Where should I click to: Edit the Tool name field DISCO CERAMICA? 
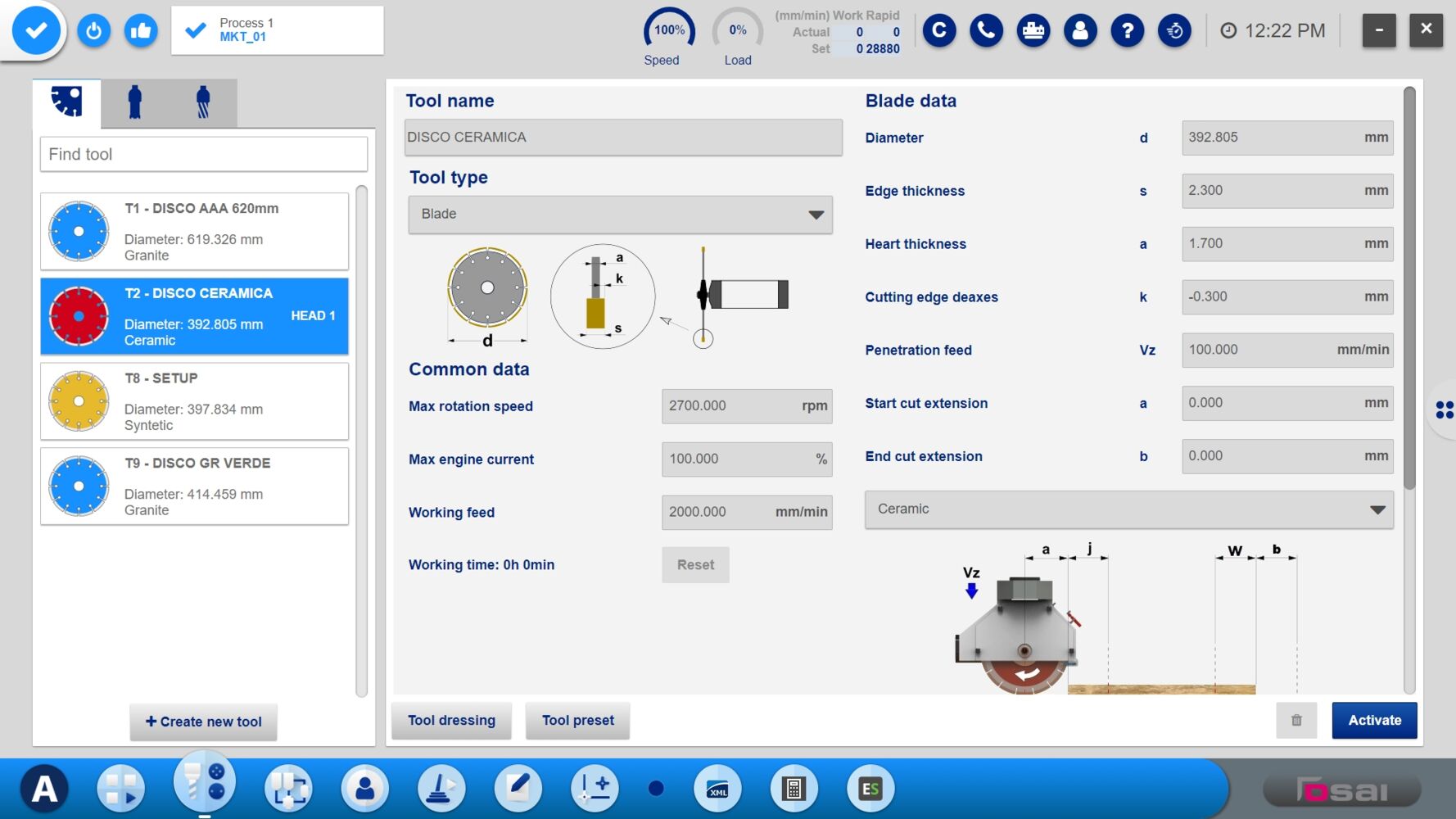[623, 138]
